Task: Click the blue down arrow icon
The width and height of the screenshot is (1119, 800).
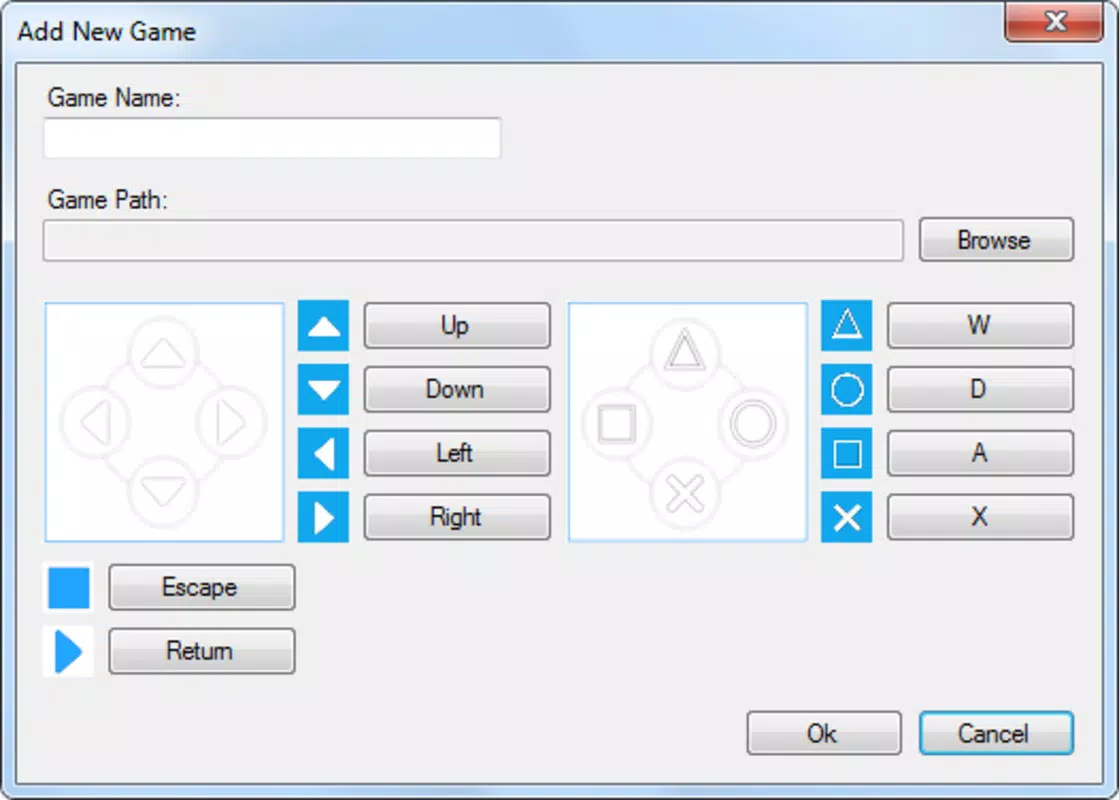Action: tap(323, 389)
